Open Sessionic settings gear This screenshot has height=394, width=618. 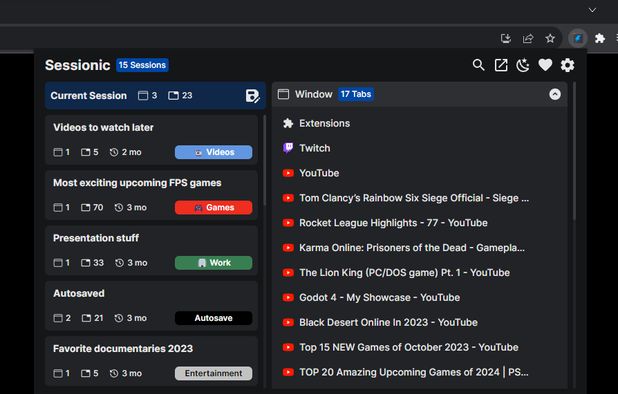click(568, 65)
